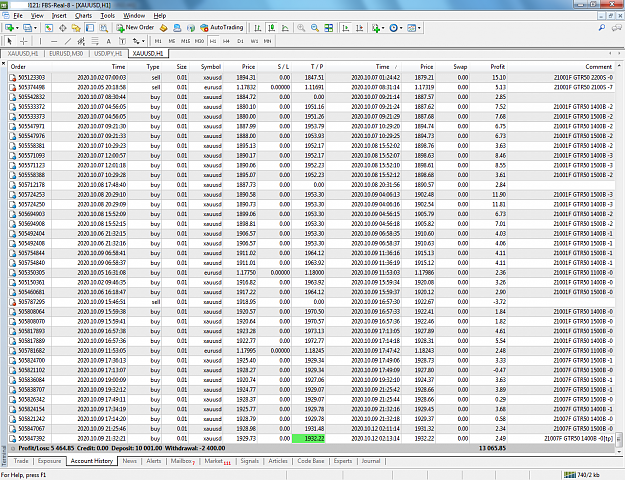Open the Data Window icon
Image resolution: width=625 pixels, height=480 pixels.
[x=63, y=28]
